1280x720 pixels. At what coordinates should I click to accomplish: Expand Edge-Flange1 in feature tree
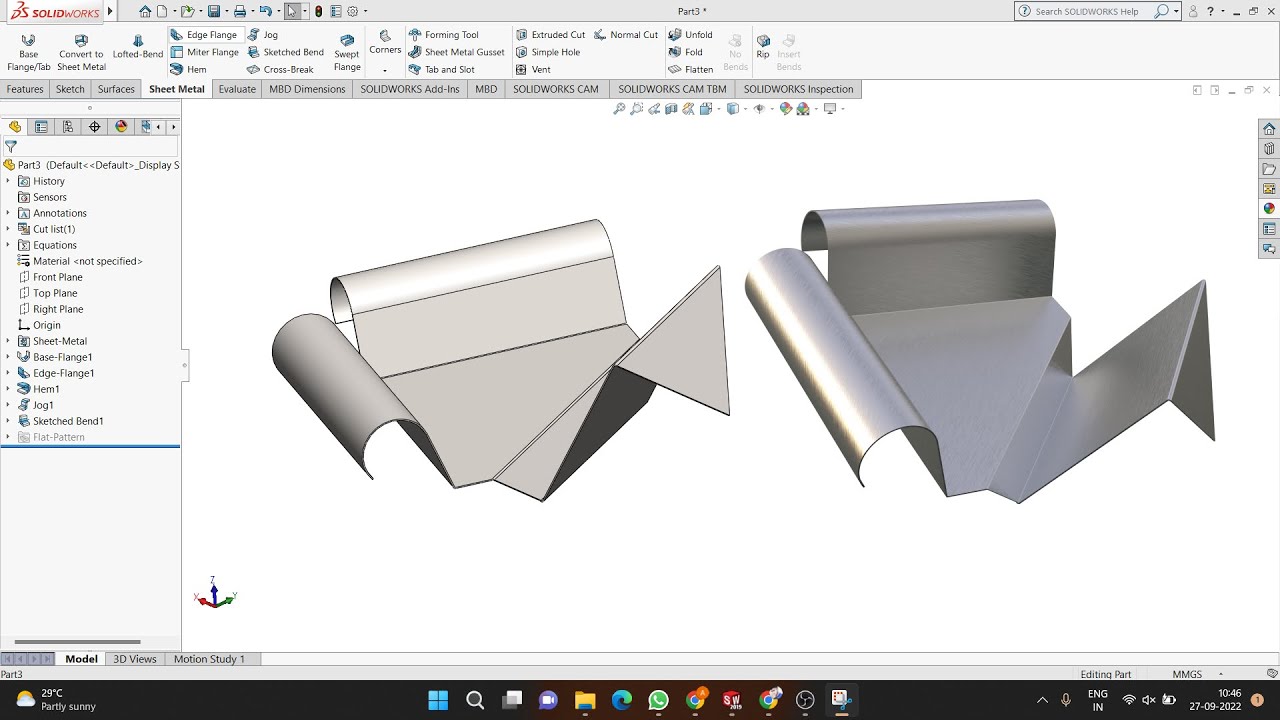tap(8, 373)
